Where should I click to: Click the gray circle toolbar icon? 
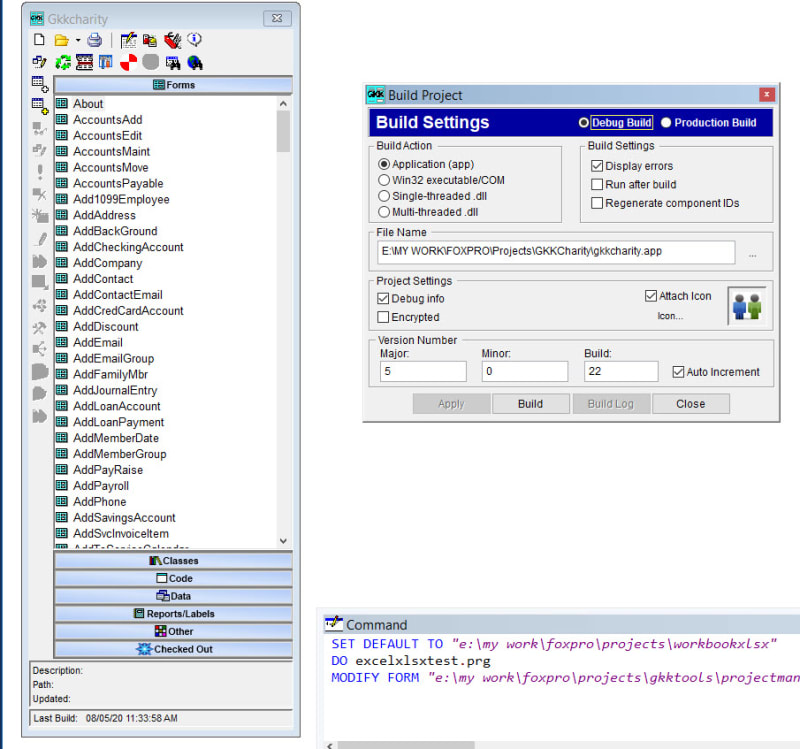(x=151, y=62)
